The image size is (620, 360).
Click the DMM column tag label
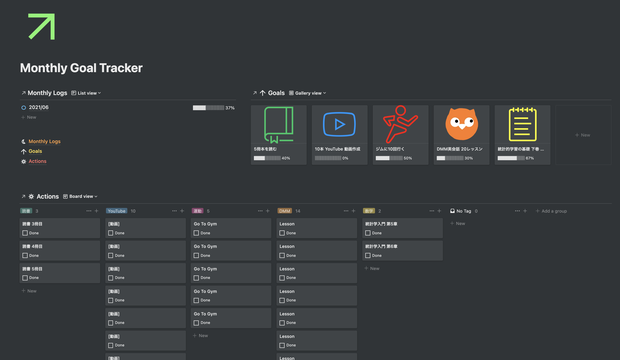point(285,211)
